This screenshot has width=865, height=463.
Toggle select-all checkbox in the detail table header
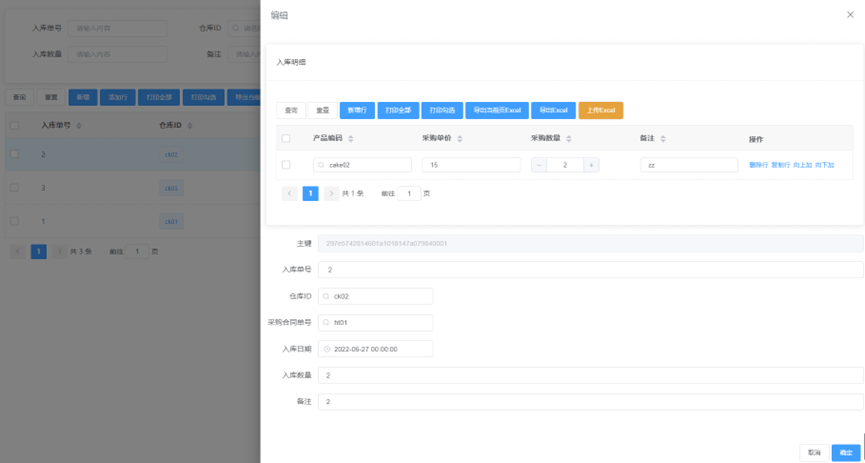tap(286, 139)
